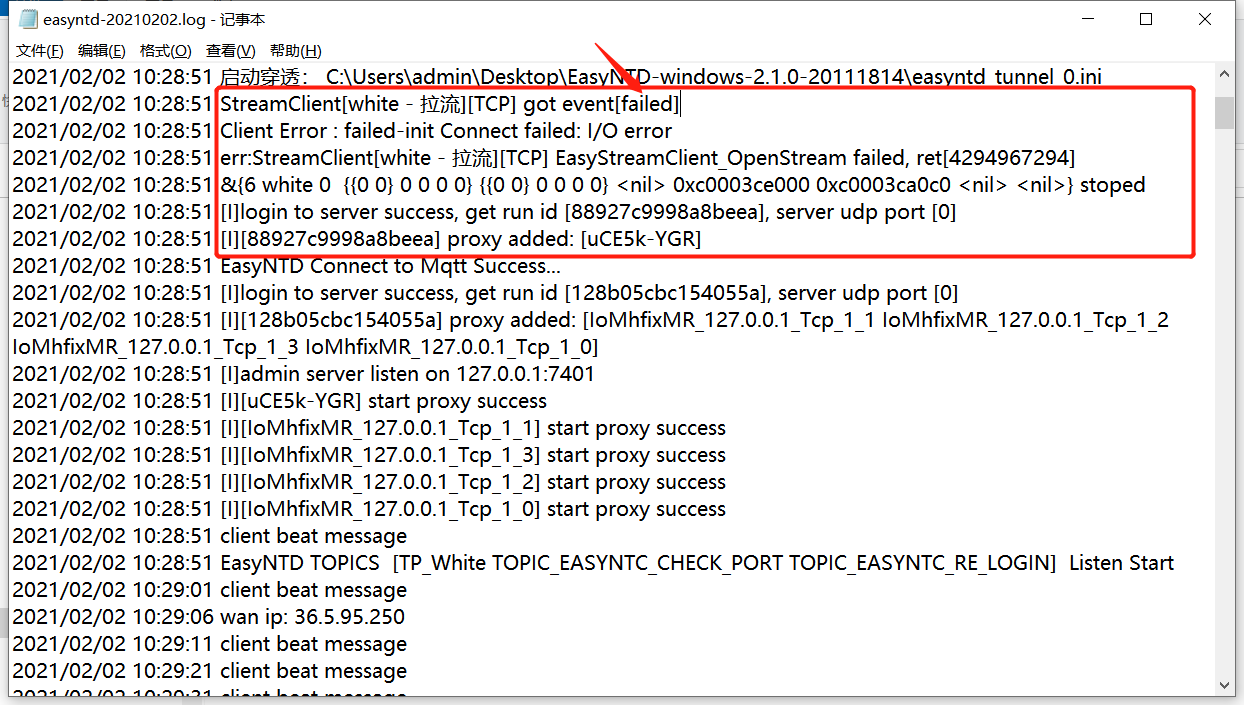The height and width of the screenshot is (705, 1244).
Task: Click the 'EasyNTD TOPICS' Listen Start line
Action: (593, 563)
